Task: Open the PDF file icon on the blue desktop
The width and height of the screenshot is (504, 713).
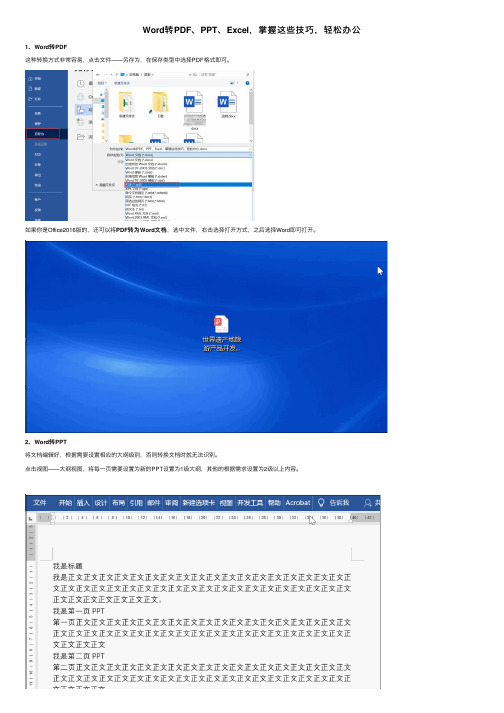Action: coord(221,324)
